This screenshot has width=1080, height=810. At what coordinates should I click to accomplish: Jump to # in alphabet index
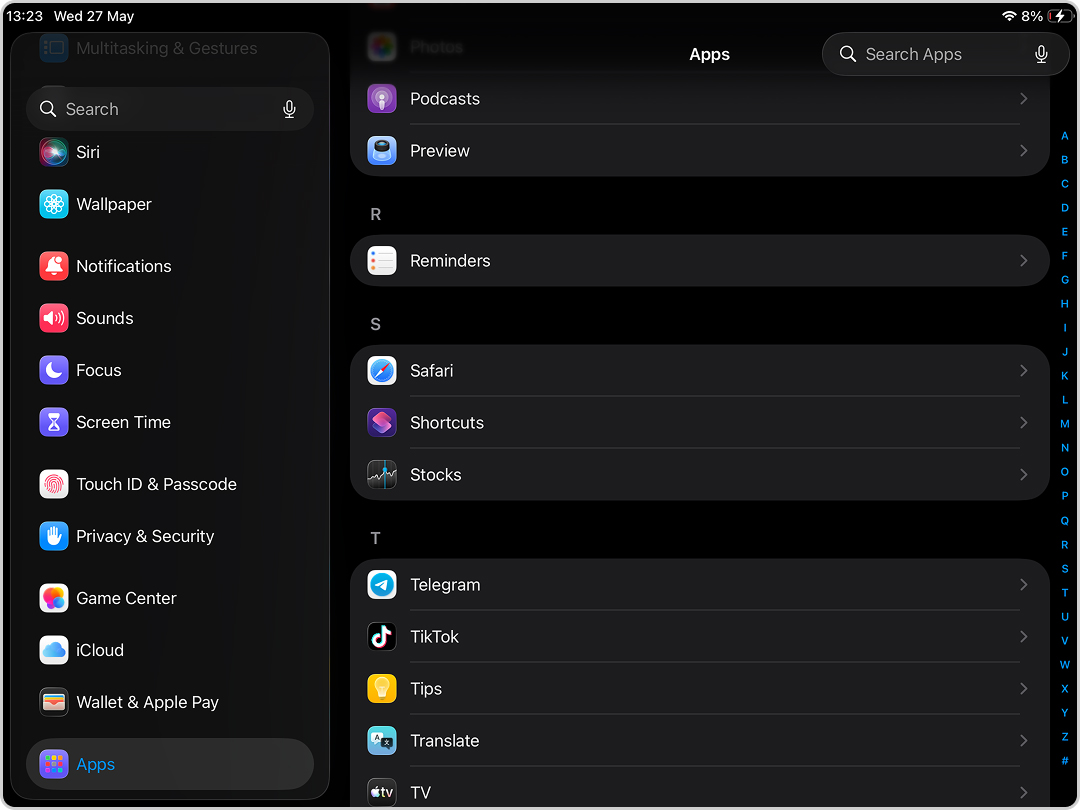pos(1065,760)
